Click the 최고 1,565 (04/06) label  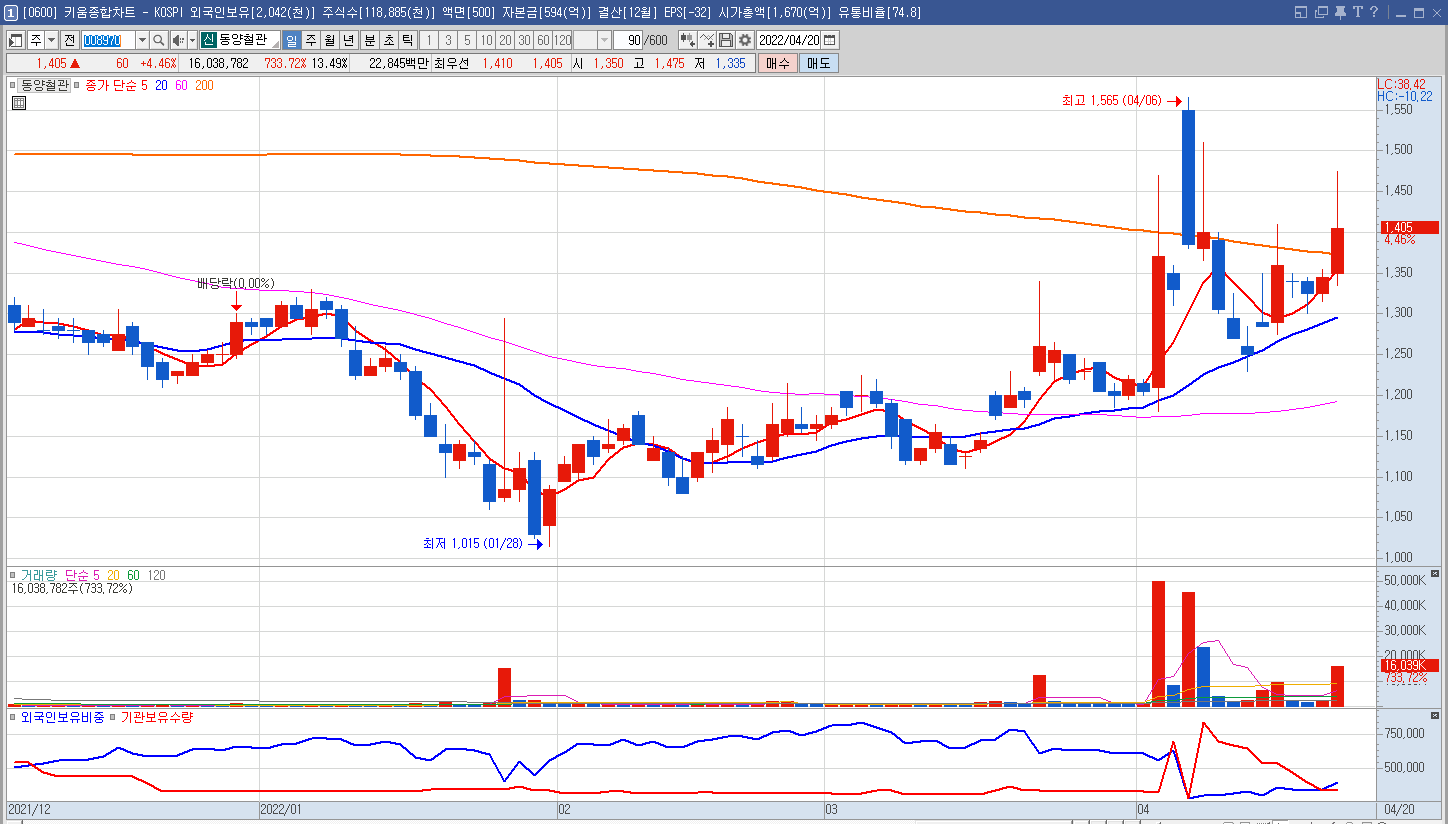tap(1112, 101)
